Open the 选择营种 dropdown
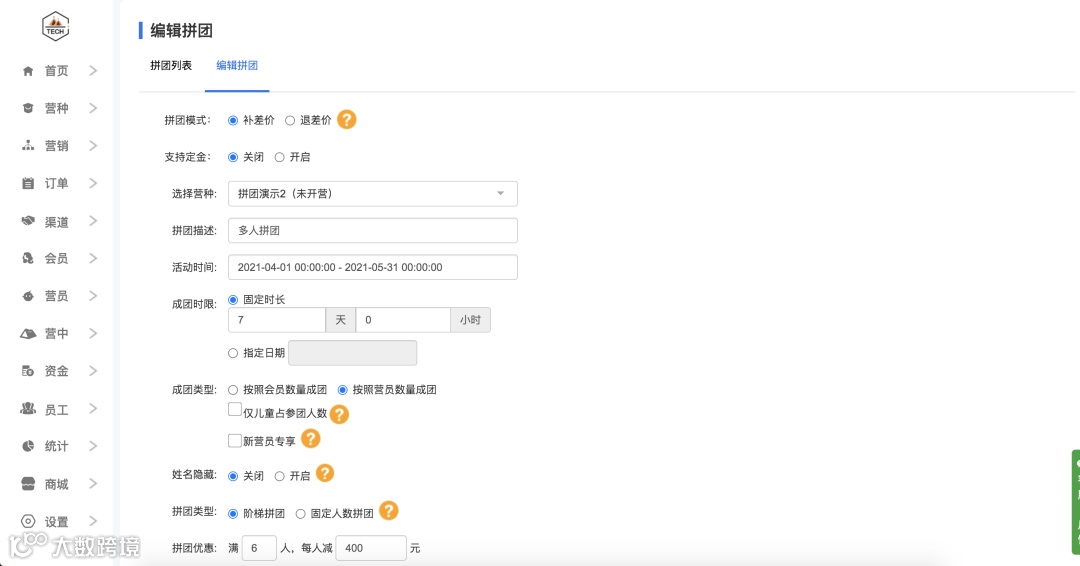Viewport: 1080px width, 566px height. (373, 193)
